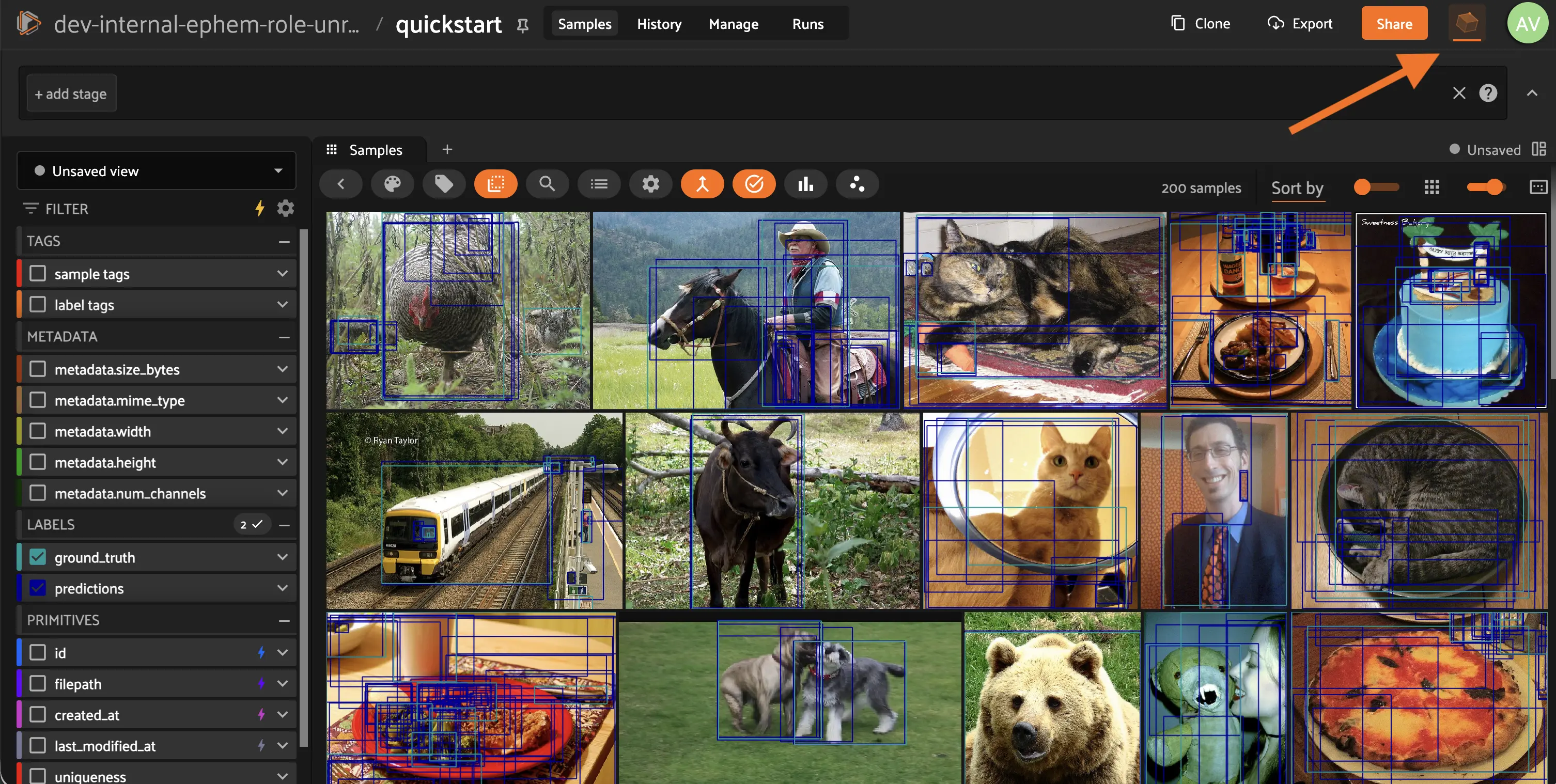Viewport: 1556px width, 784px height.
Task: Click the FiftyOne logo icon
Action: click(x=28, y=24)
